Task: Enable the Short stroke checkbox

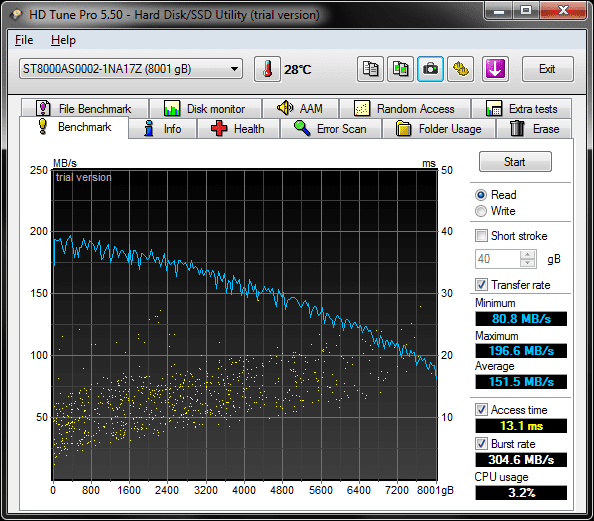Action: click(x=481, y=236)
